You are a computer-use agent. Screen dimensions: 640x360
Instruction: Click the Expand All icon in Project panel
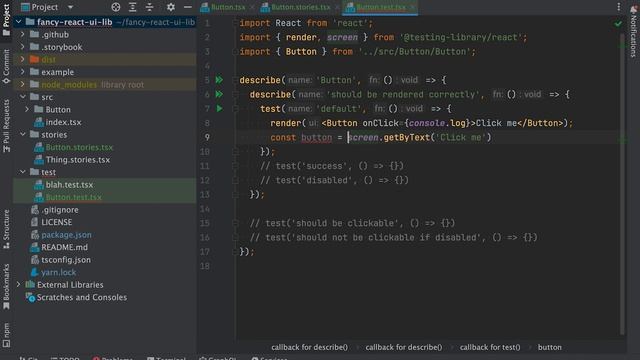pos(133,7)
